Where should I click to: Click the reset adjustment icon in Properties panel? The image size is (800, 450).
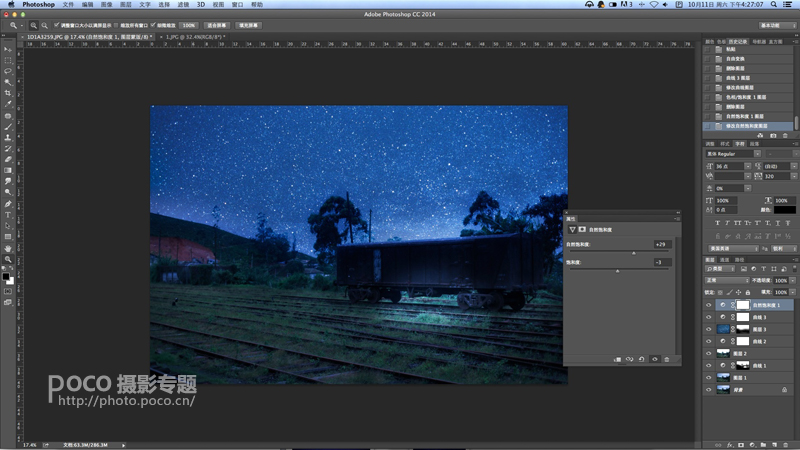click(x=641, y=359)
